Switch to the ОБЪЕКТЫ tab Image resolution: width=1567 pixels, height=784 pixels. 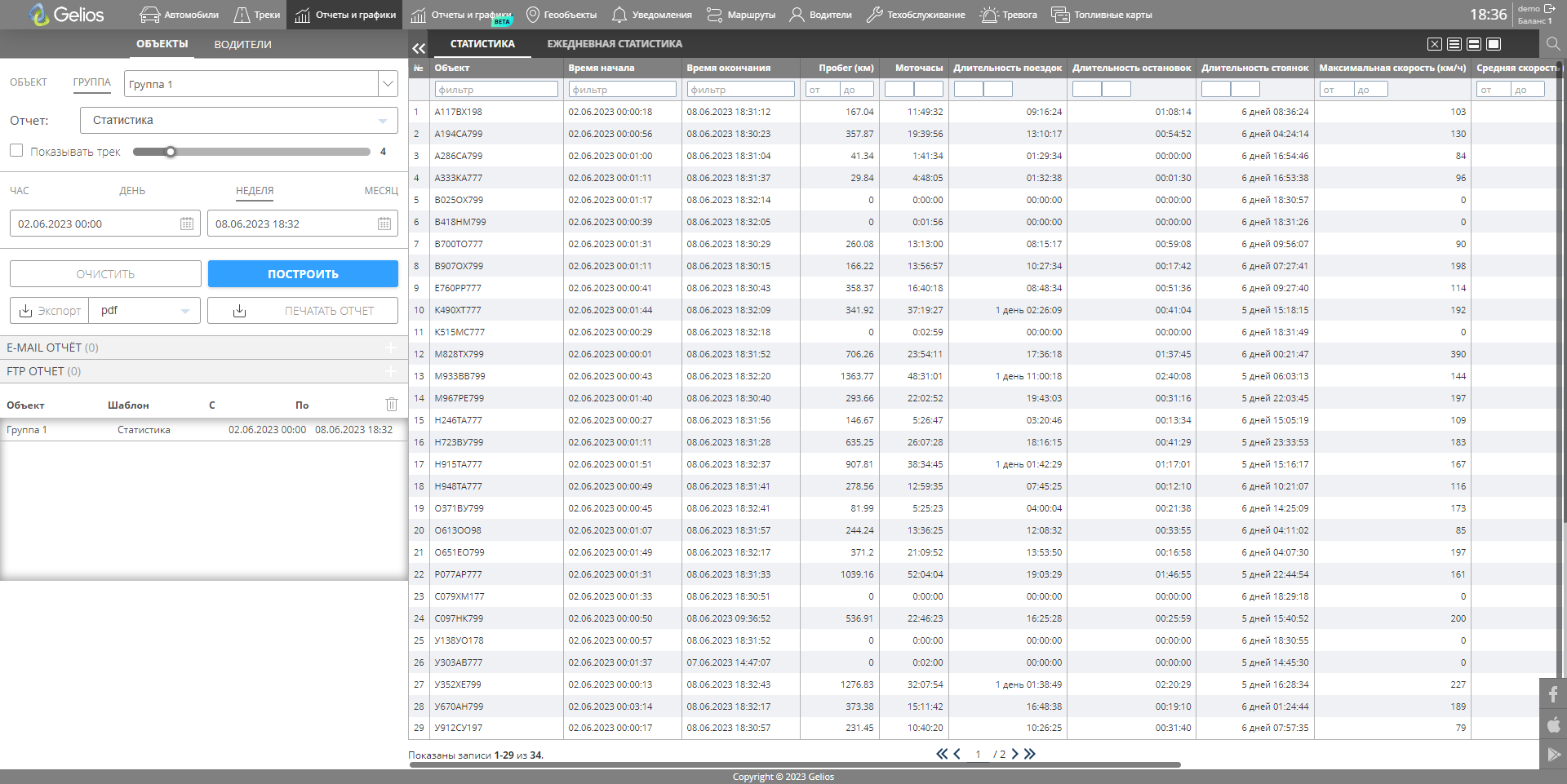coord(162,44)
